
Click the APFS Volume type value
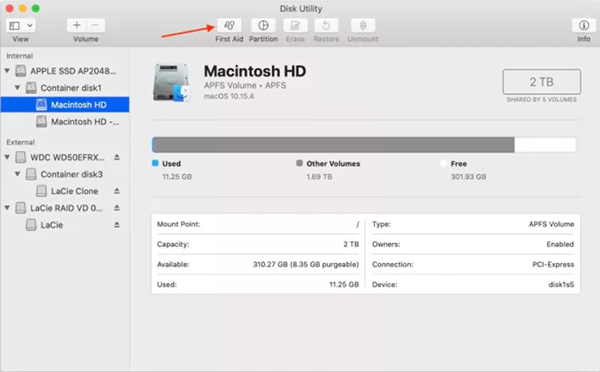point(551,224)
